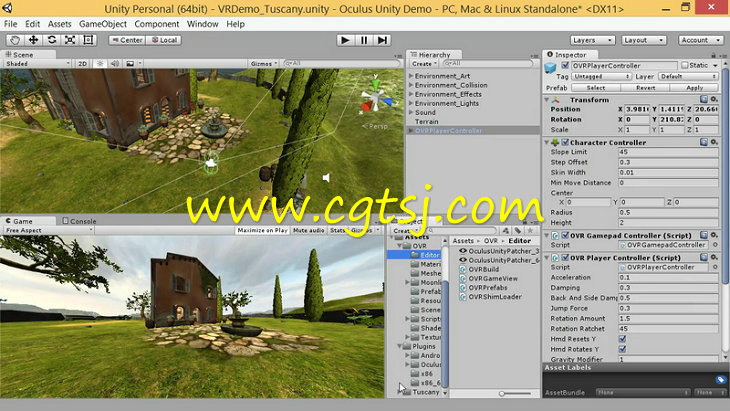
Task: Toggle Hmd Resets Y checkbox
Action: (x=622, y=339)
